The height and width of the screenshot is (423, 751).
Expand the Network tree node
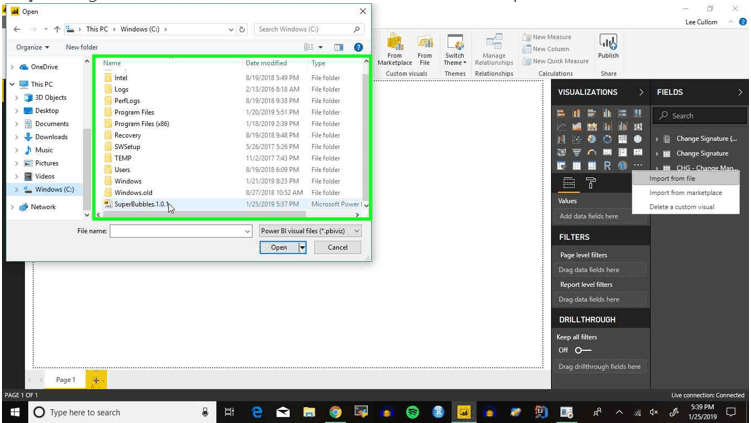pos(12,207)
